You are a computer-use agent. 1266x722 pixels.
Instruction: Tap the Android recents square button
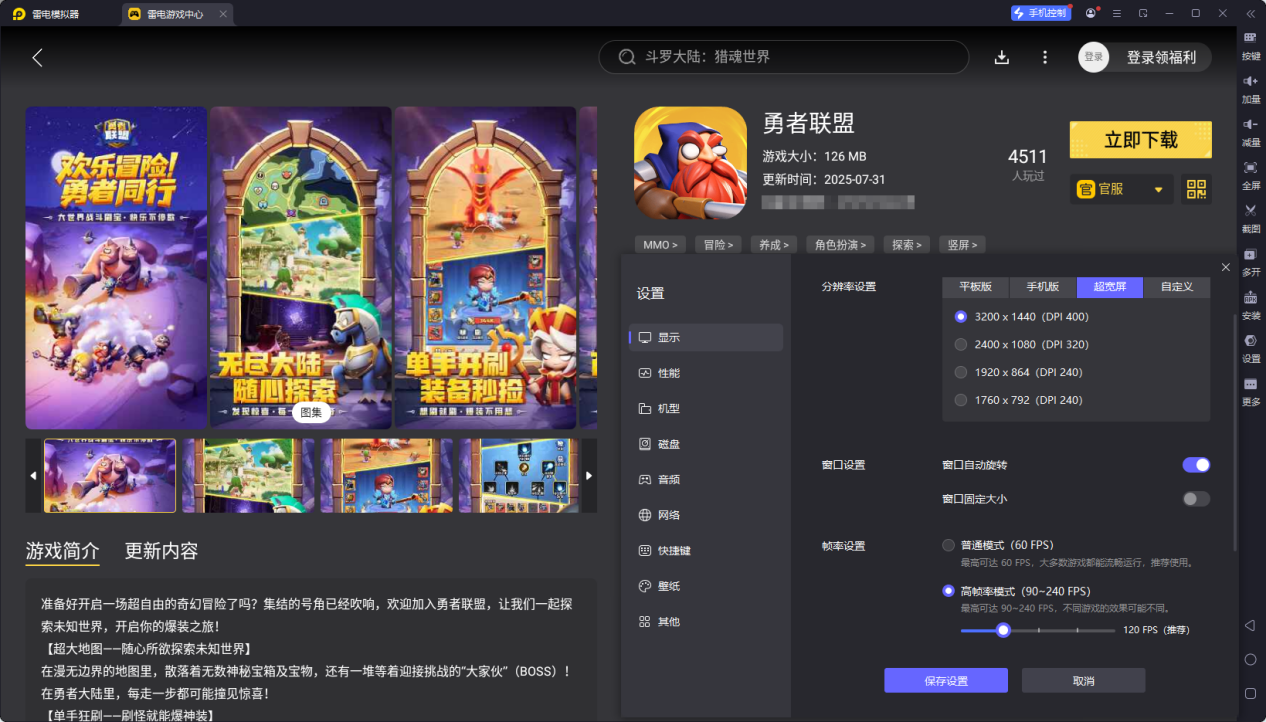pos(1250,693)
